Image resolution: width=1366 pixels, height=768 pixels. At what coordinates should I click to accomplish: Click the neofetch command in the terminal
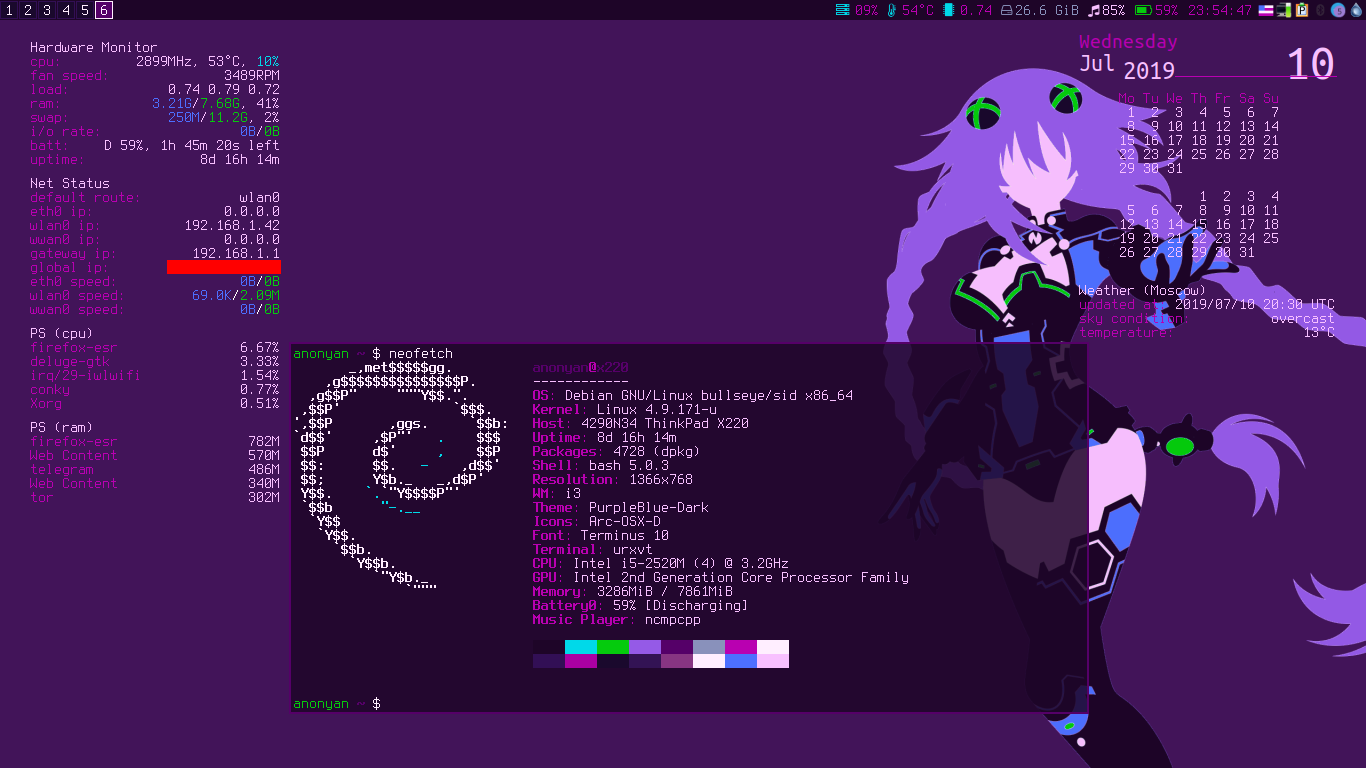(x=420, y=354)
